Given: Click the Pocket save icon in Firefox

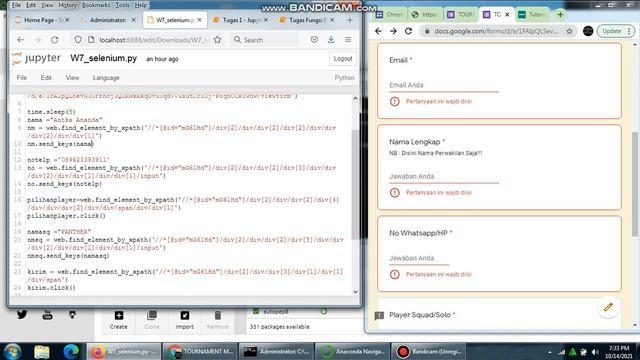Looking at the screenshot, I should 314,40.
